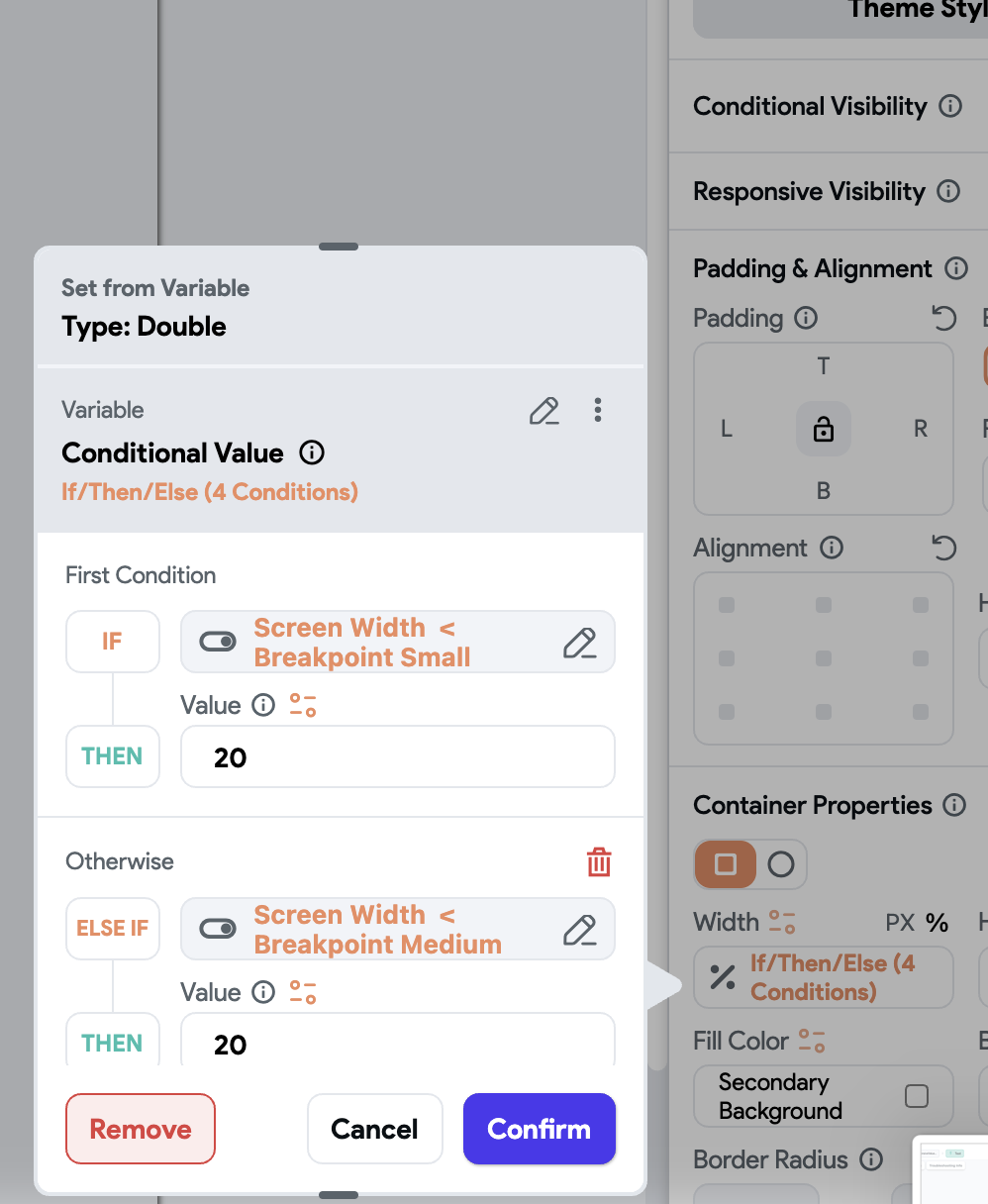Open the If/Then/Else Width conditions editor
Viewport: 988px width, 1204px height.
(x=823, y=977)
